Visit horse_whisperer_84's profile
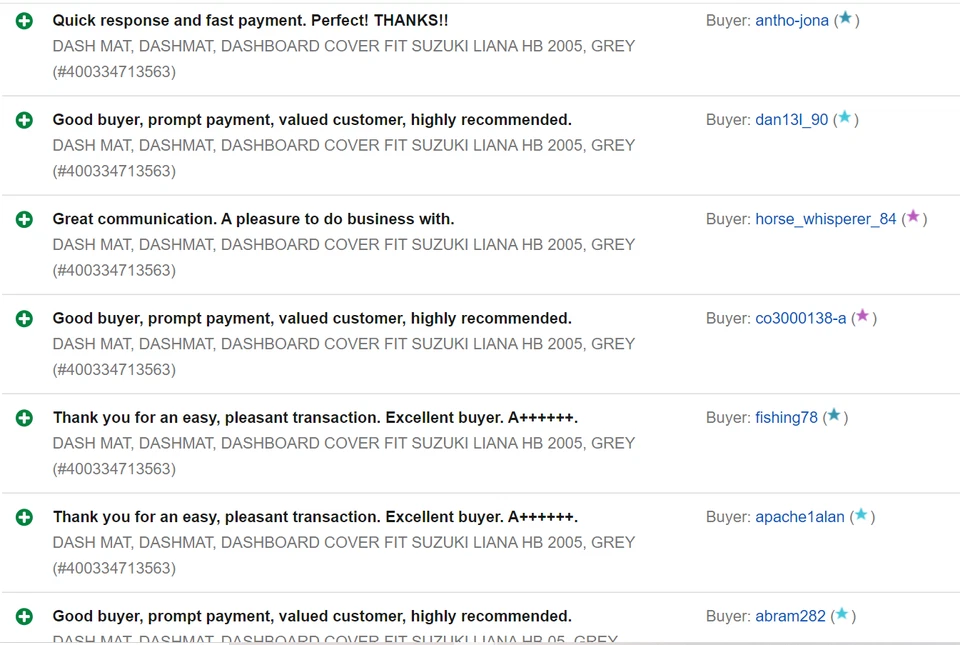The height and width of the screenshot is (645, 960). 825,219
